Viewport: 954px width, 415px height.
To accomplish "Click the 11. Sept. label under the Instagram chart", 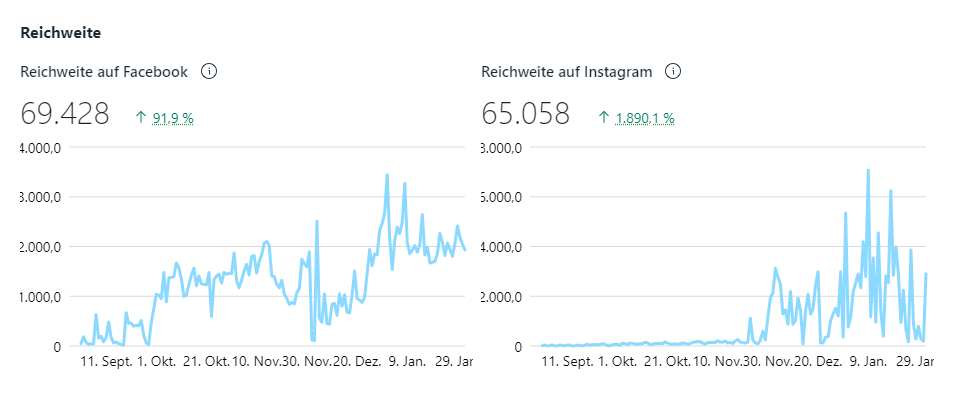I will coord(565,361).
